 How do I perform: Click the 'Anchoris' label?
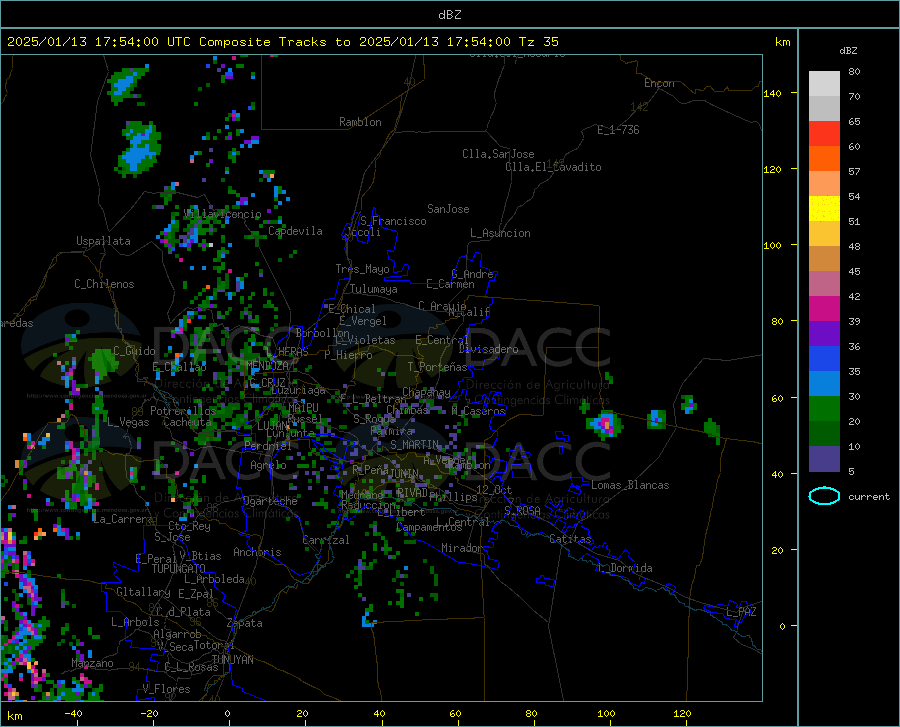pos(257,552)
